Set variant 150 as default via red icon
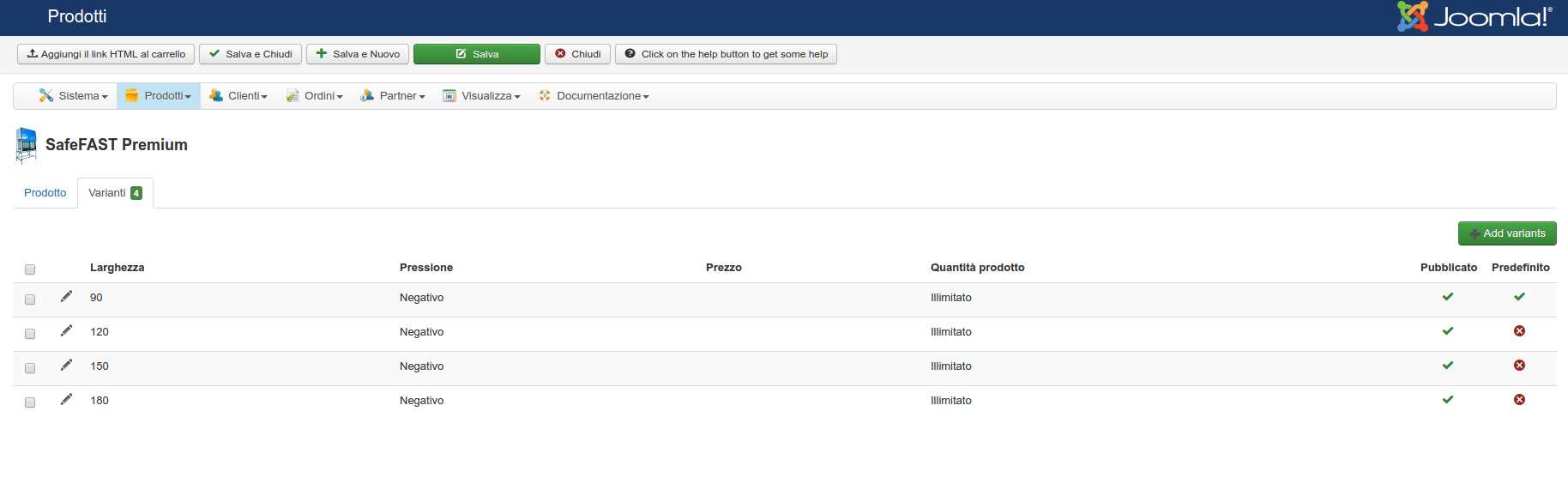1568x490 pixels. (x=1519, y=366)
